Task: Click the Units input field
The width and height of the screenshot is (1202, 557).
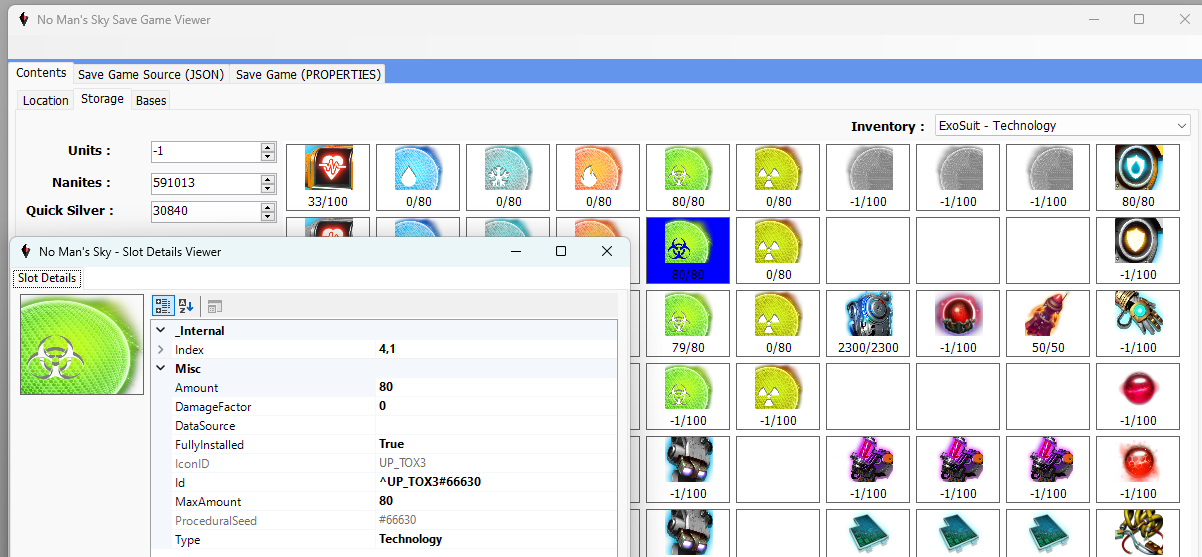Action: click(205, 152)
